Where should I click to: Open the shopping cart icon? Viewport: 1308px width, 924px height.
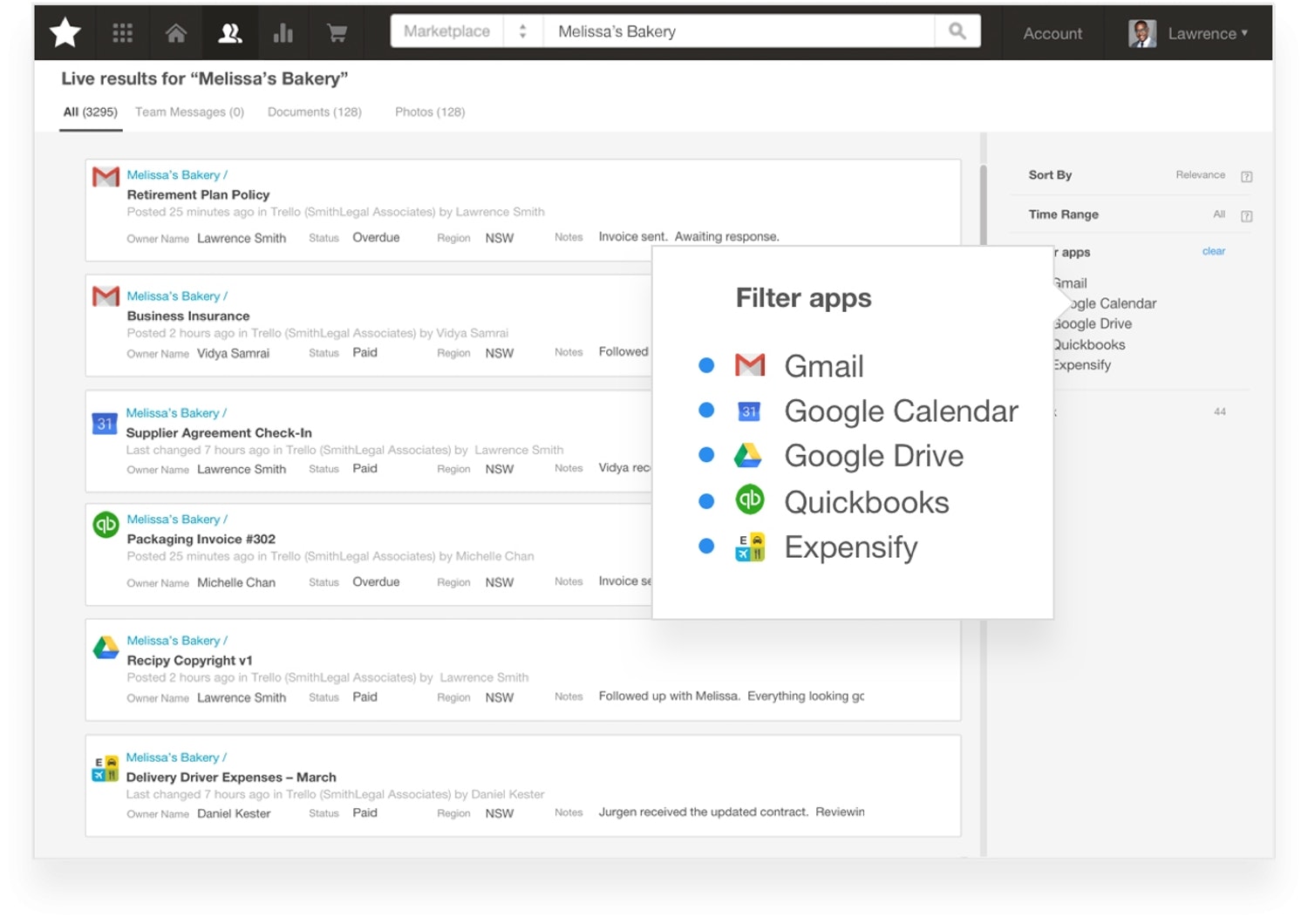337,33
